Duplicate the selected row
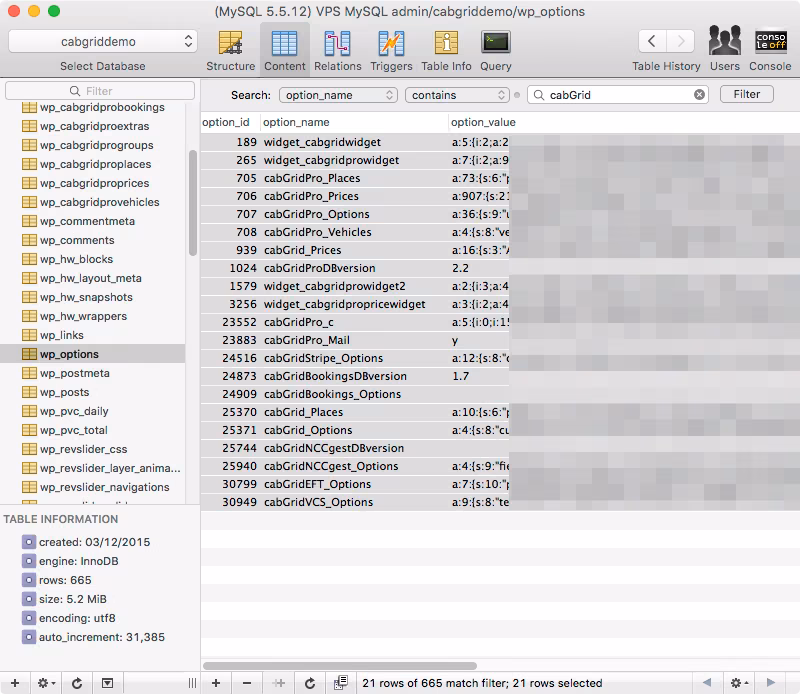This screenshot has height=694, width=800. pyautogui.click(x=279, y=683)
